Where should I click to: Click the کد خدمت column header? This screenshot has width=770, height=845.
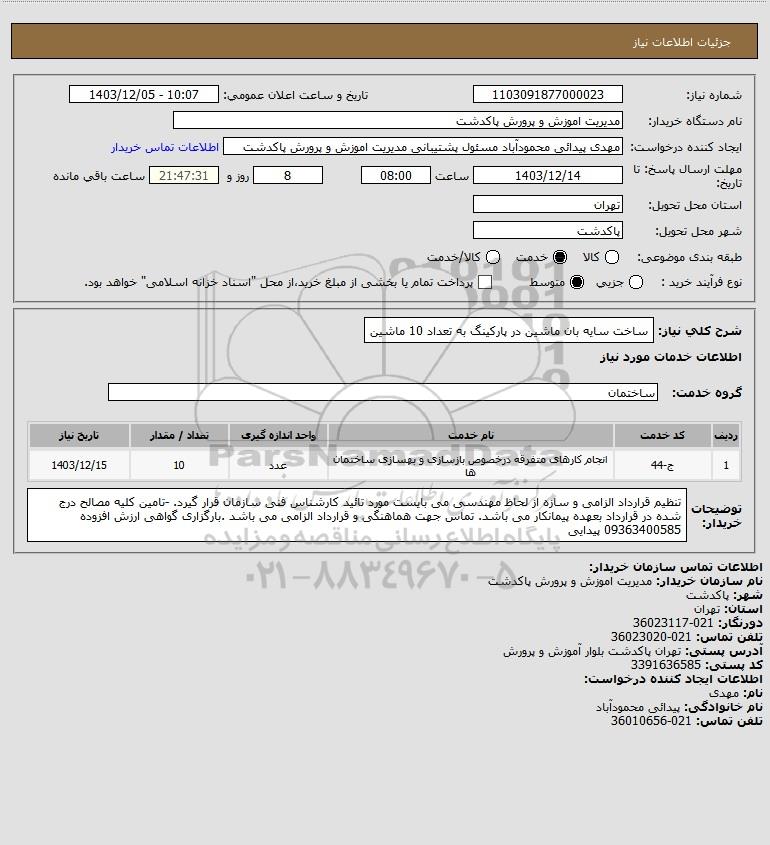tap(662, 435)
